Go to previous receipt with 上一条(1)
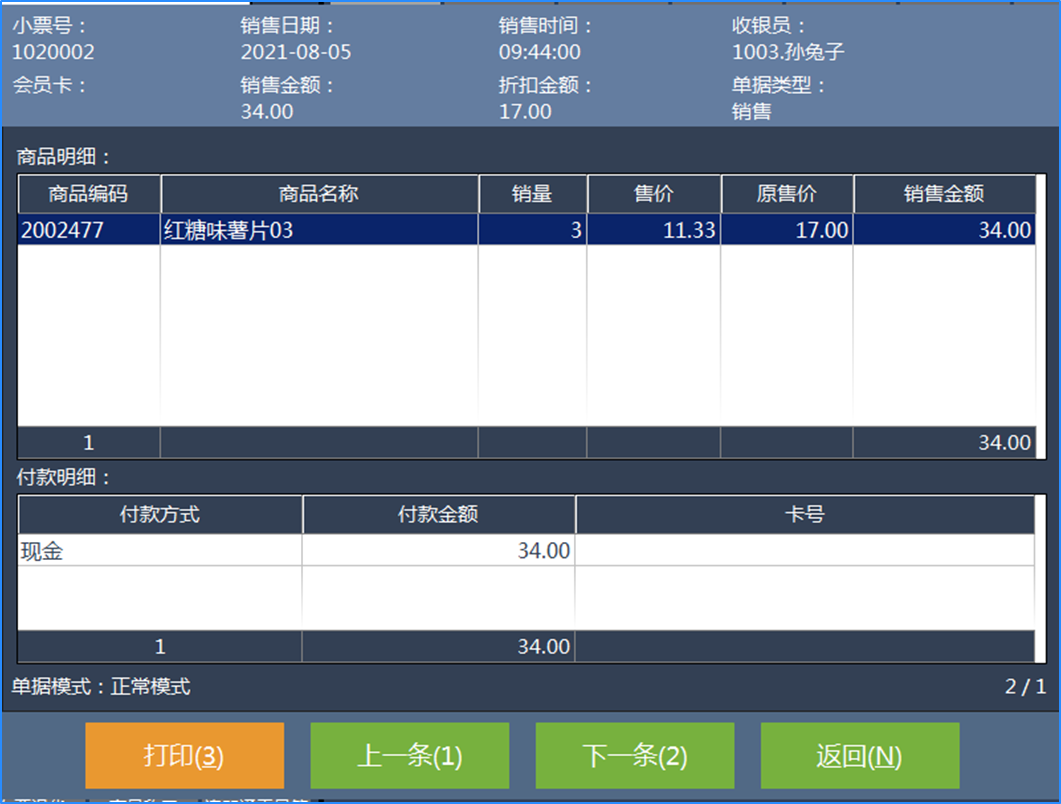This screenshot has height=804, width=1061. 409,756
